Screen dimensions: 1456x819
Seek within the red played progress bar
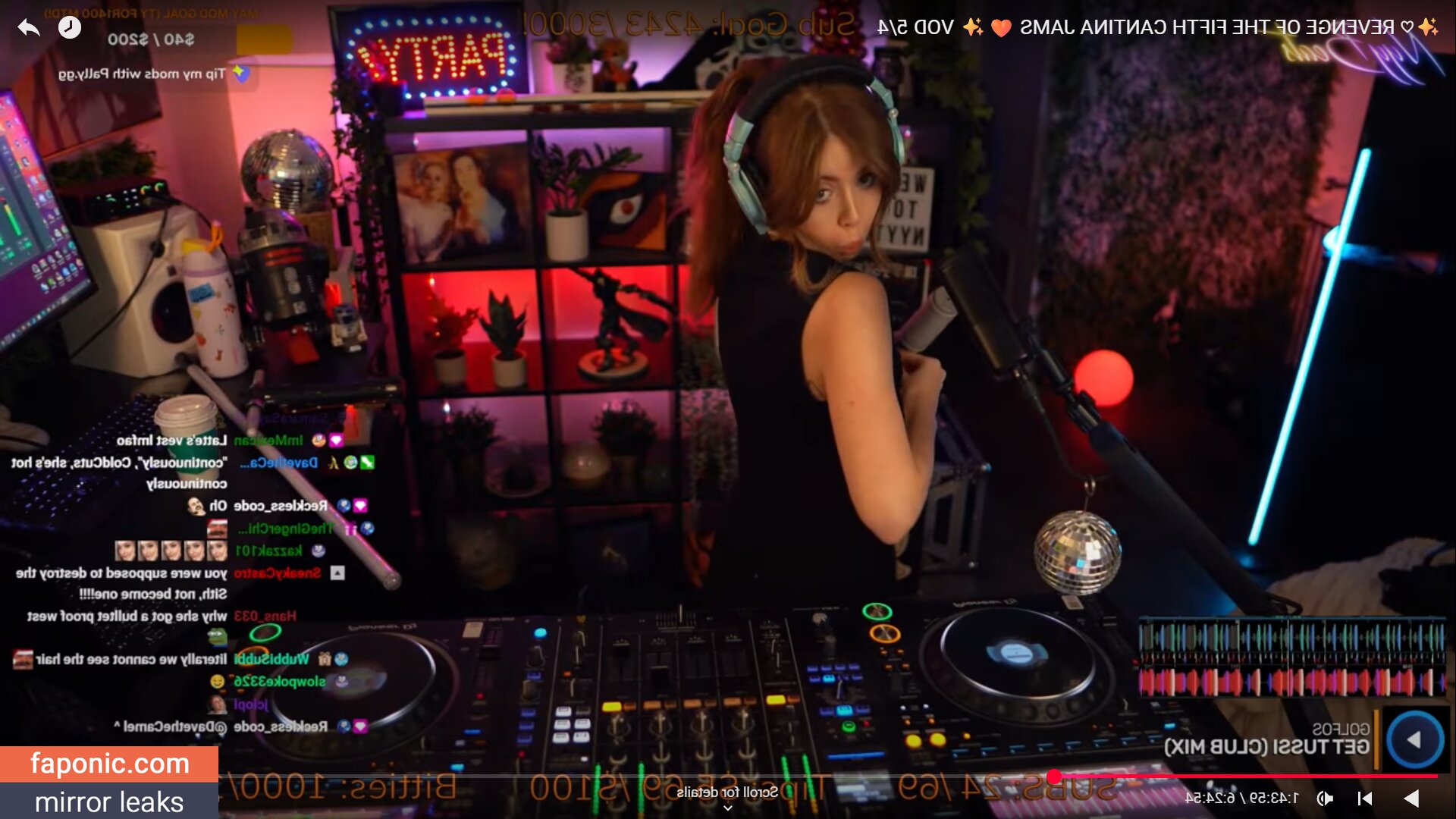(x=1245, y=776)
